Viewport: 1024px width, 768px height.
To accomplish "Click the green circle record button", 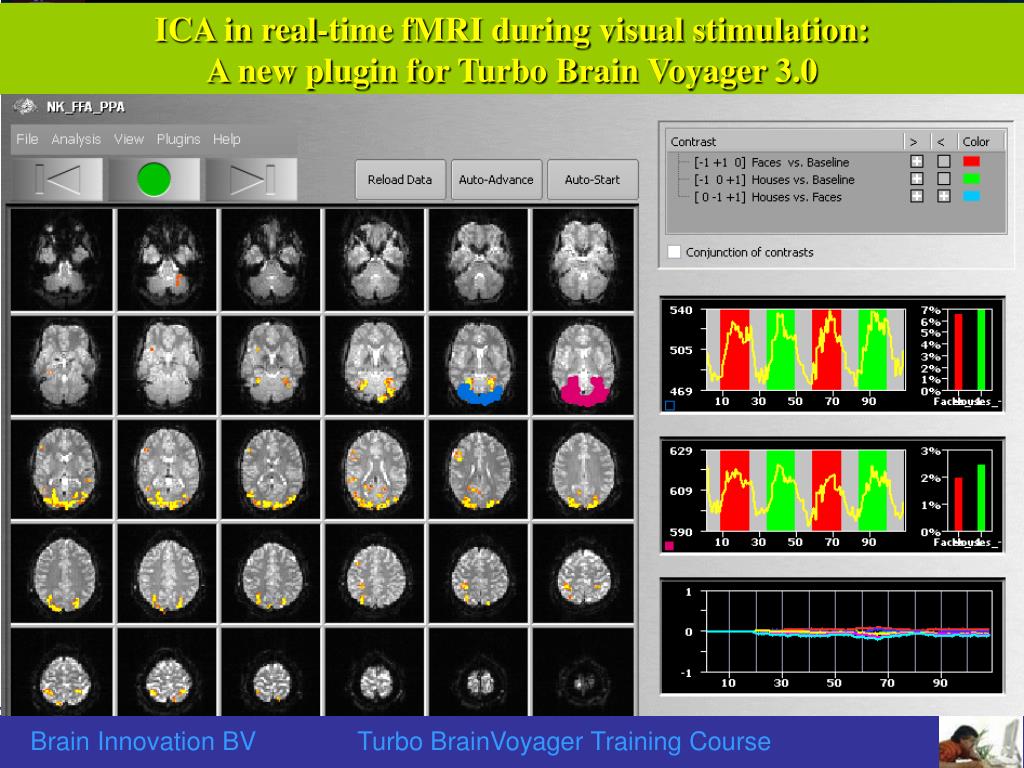I will 154,179.
